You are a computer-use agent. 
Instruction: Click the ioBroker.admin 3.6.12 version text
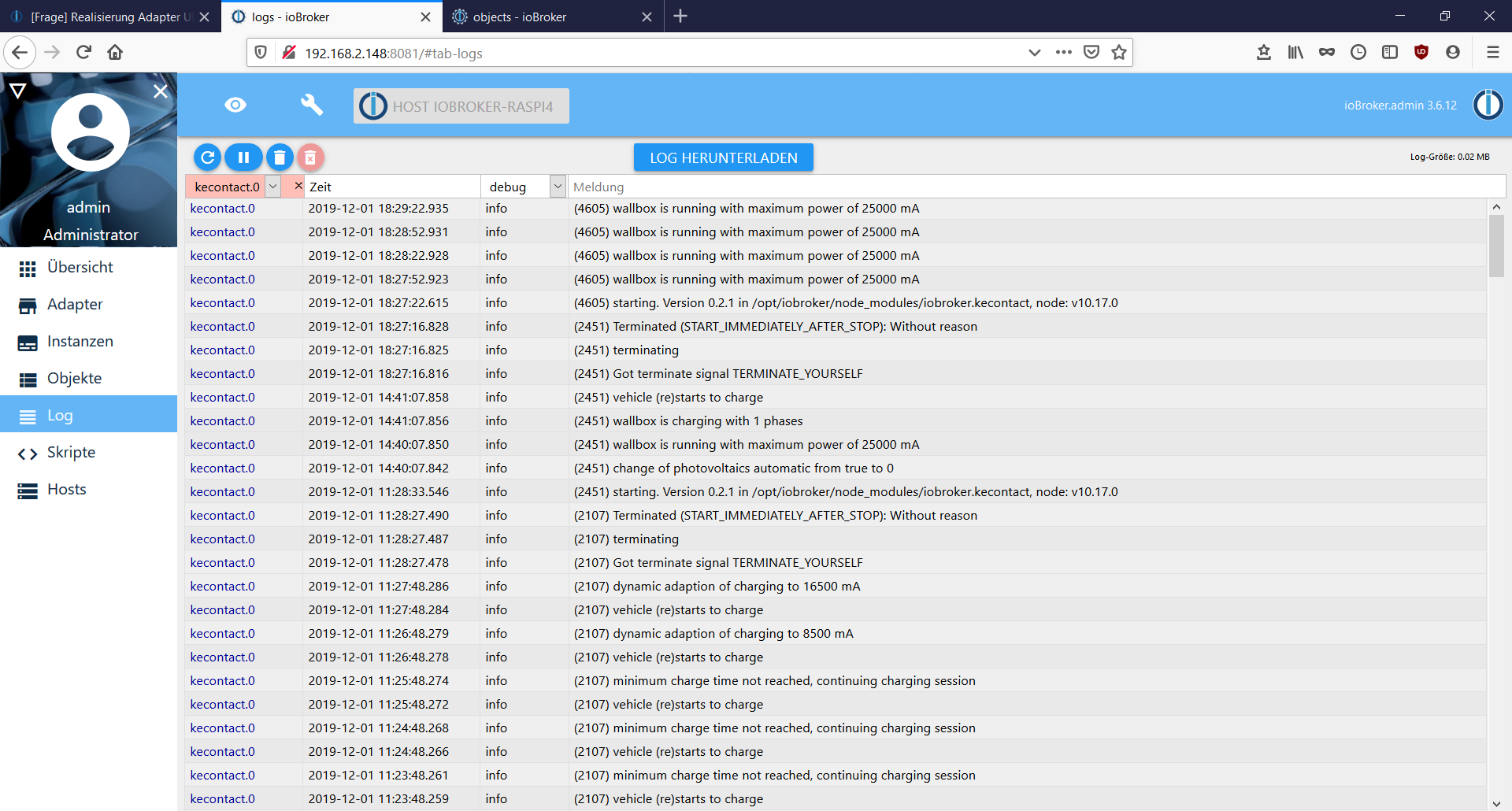point(1400,106)
